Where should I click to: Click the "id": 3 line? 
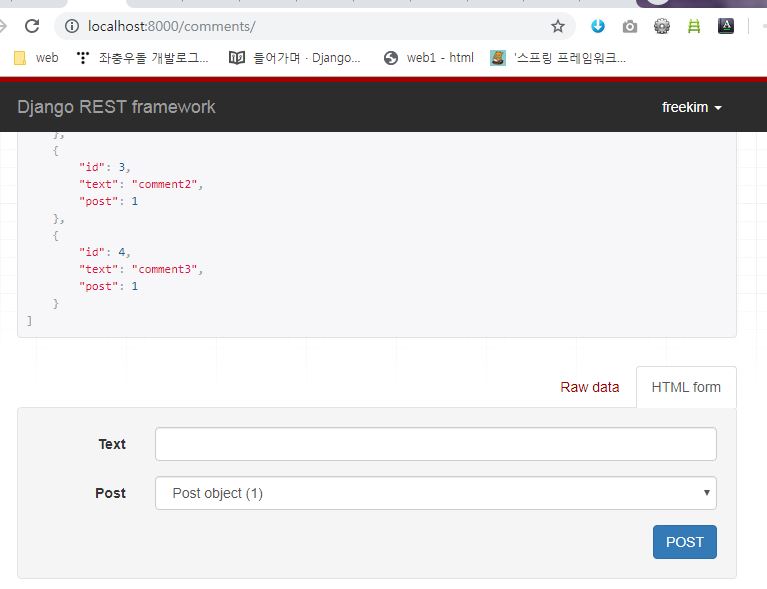point(104,167)
